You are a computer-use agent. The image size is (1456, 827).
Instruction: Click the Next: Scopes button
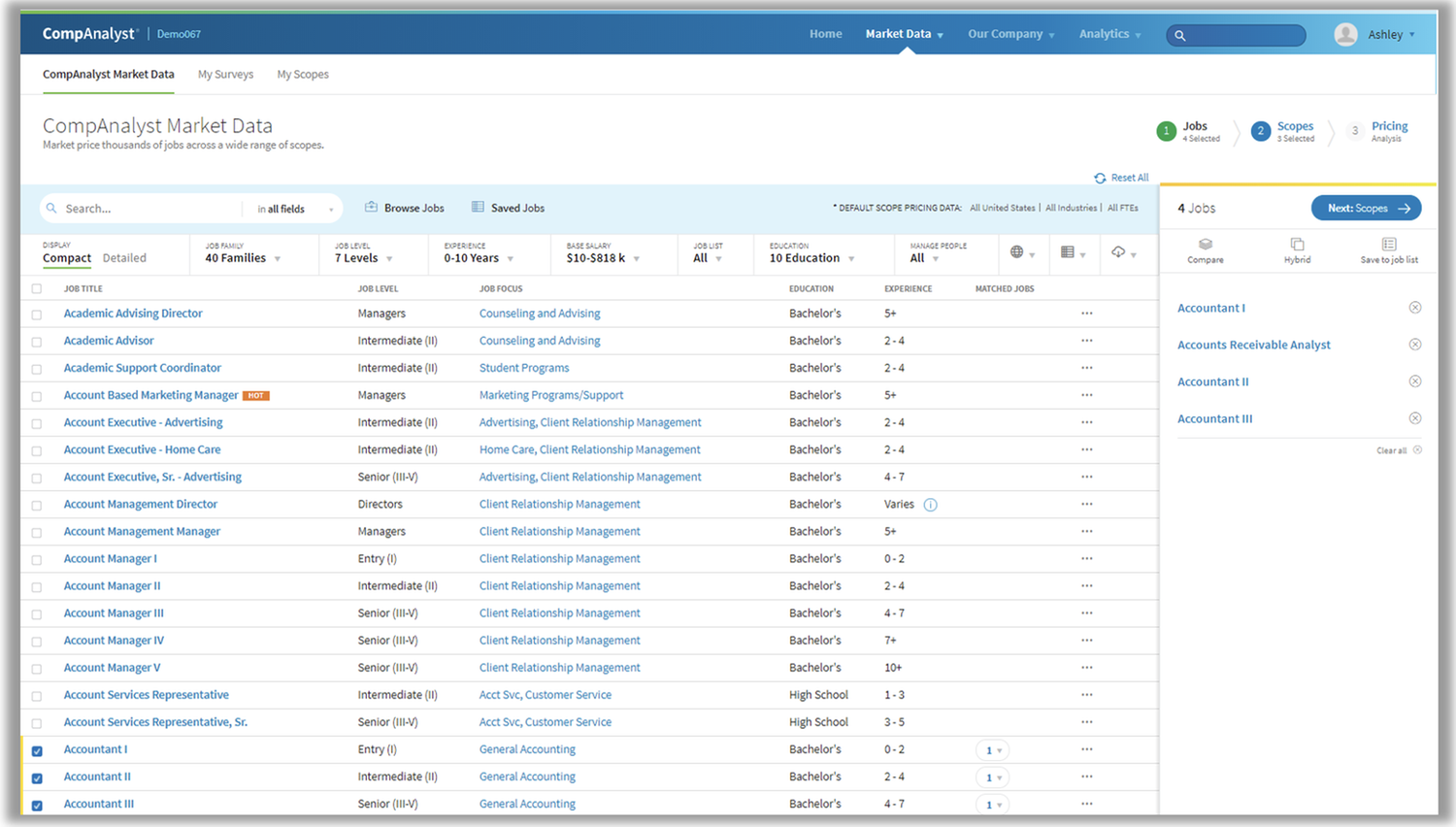point(1366,208)
